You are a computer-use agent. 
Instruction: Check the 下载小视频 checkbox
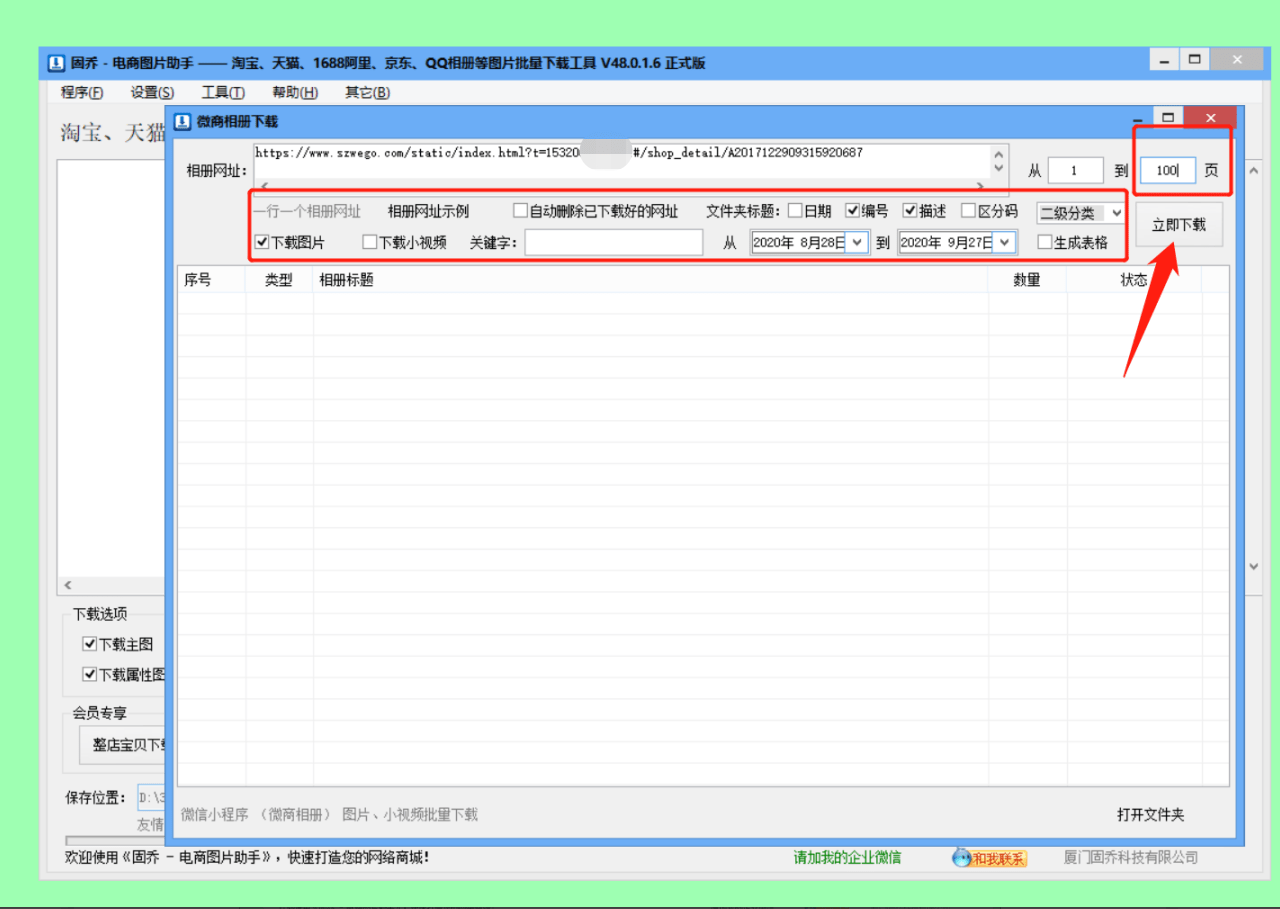pyautogui.click(x=369, y=242)
